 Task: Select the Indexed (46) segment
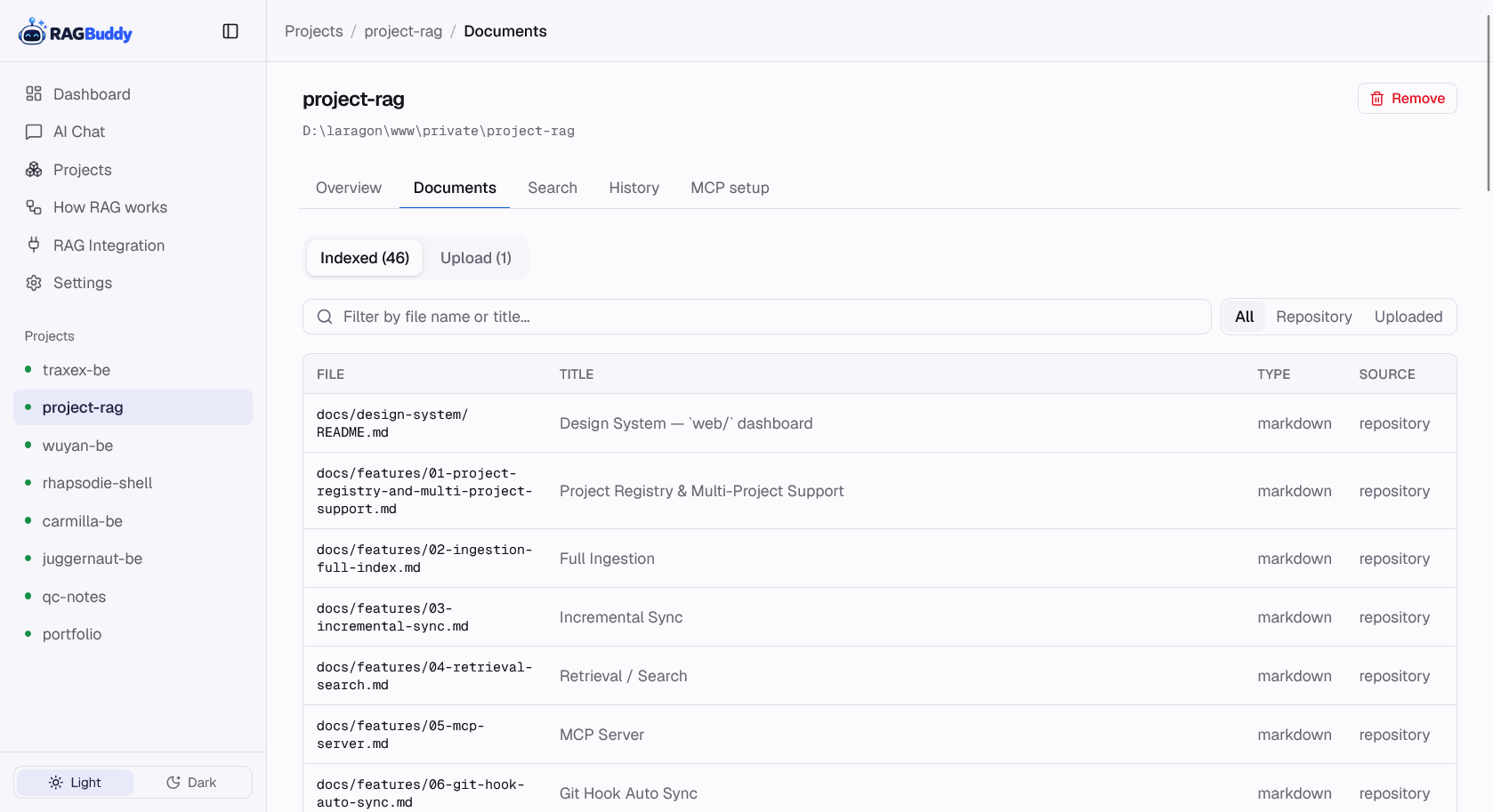[365, 258]
